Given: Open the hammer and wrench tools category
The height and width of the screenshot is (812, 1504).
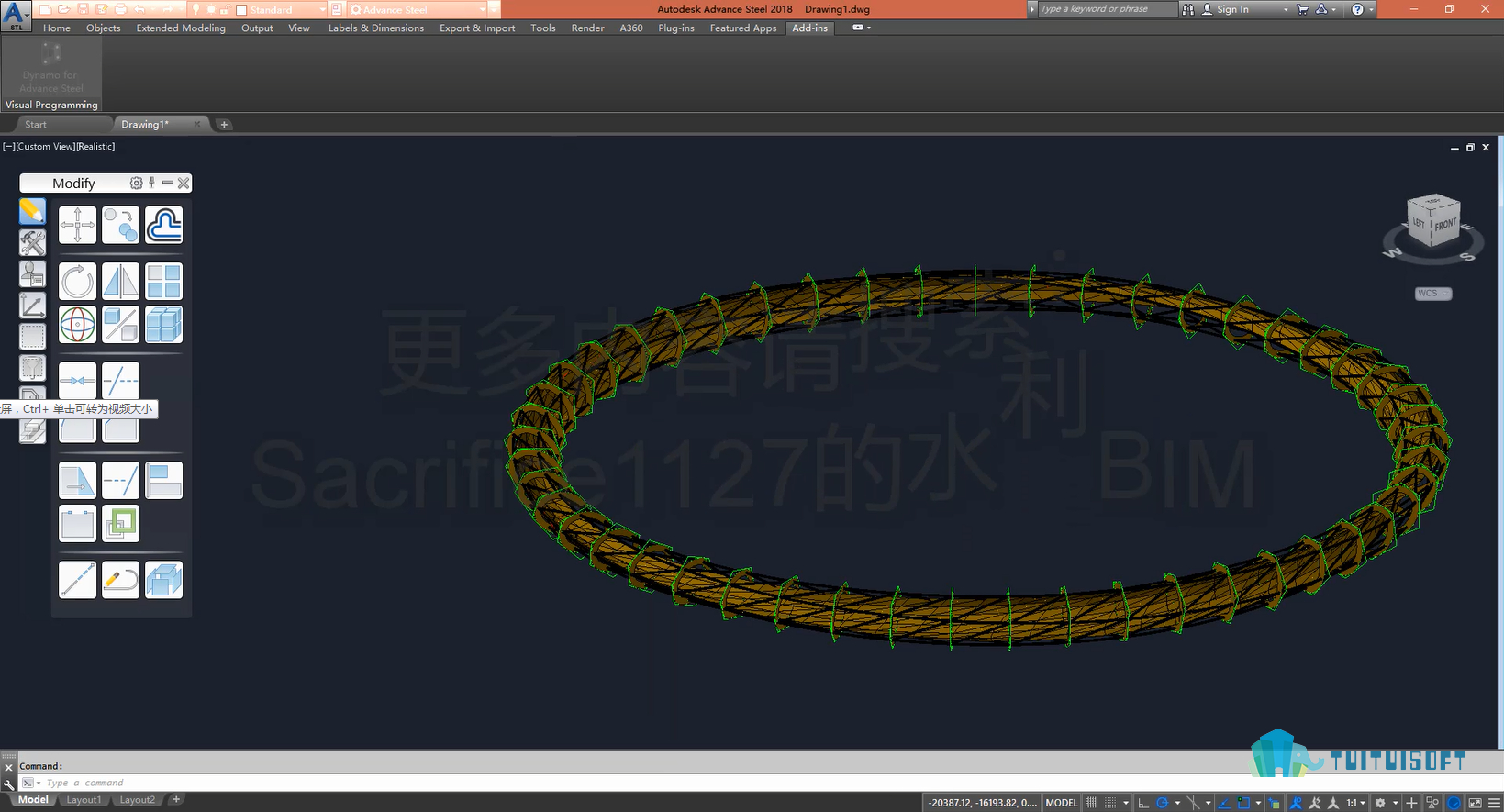Looking at the screenshot, I should [x=32, y=243].
